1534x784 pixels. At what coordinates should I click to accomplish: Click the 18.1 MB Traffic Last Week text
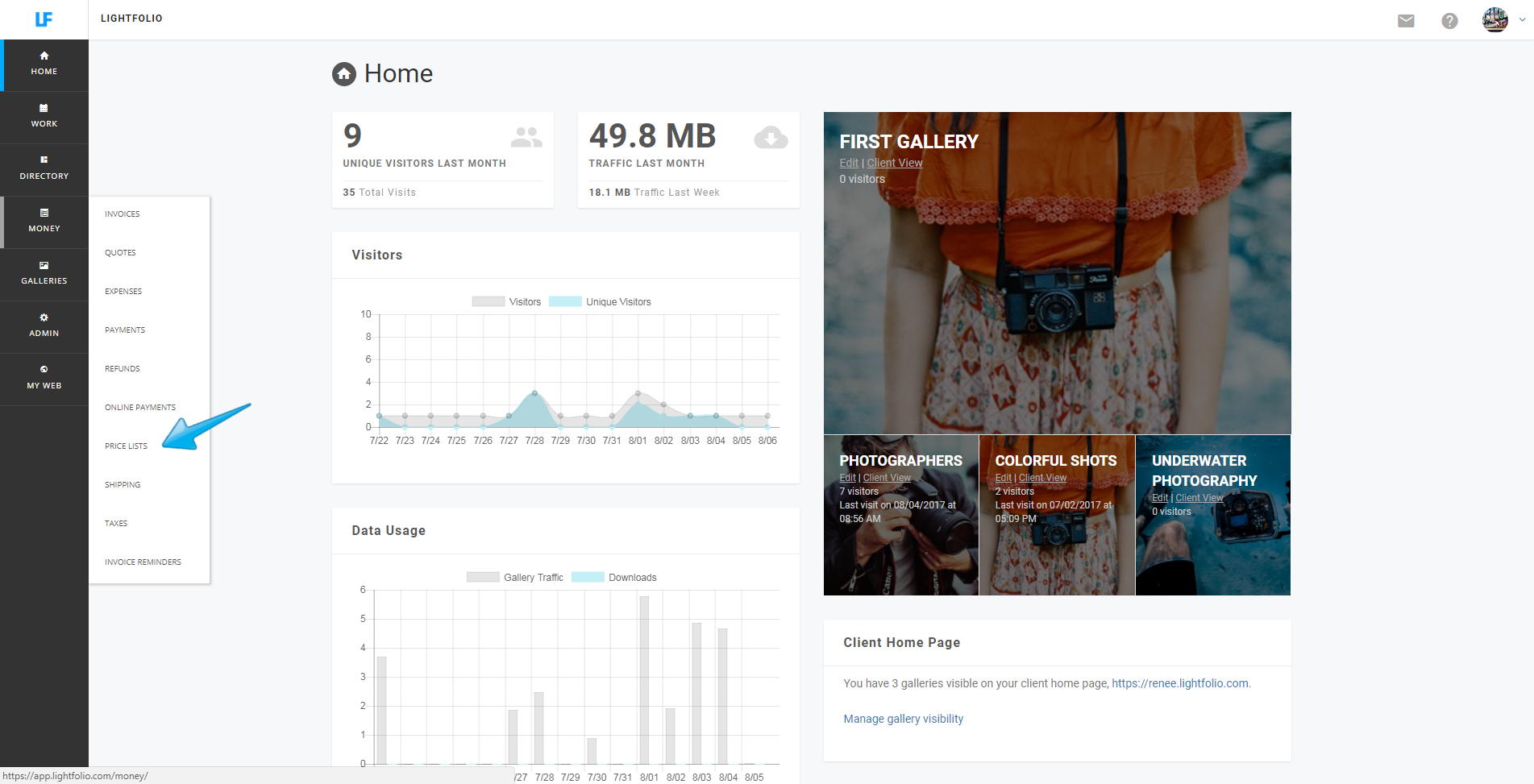(655, 193)
